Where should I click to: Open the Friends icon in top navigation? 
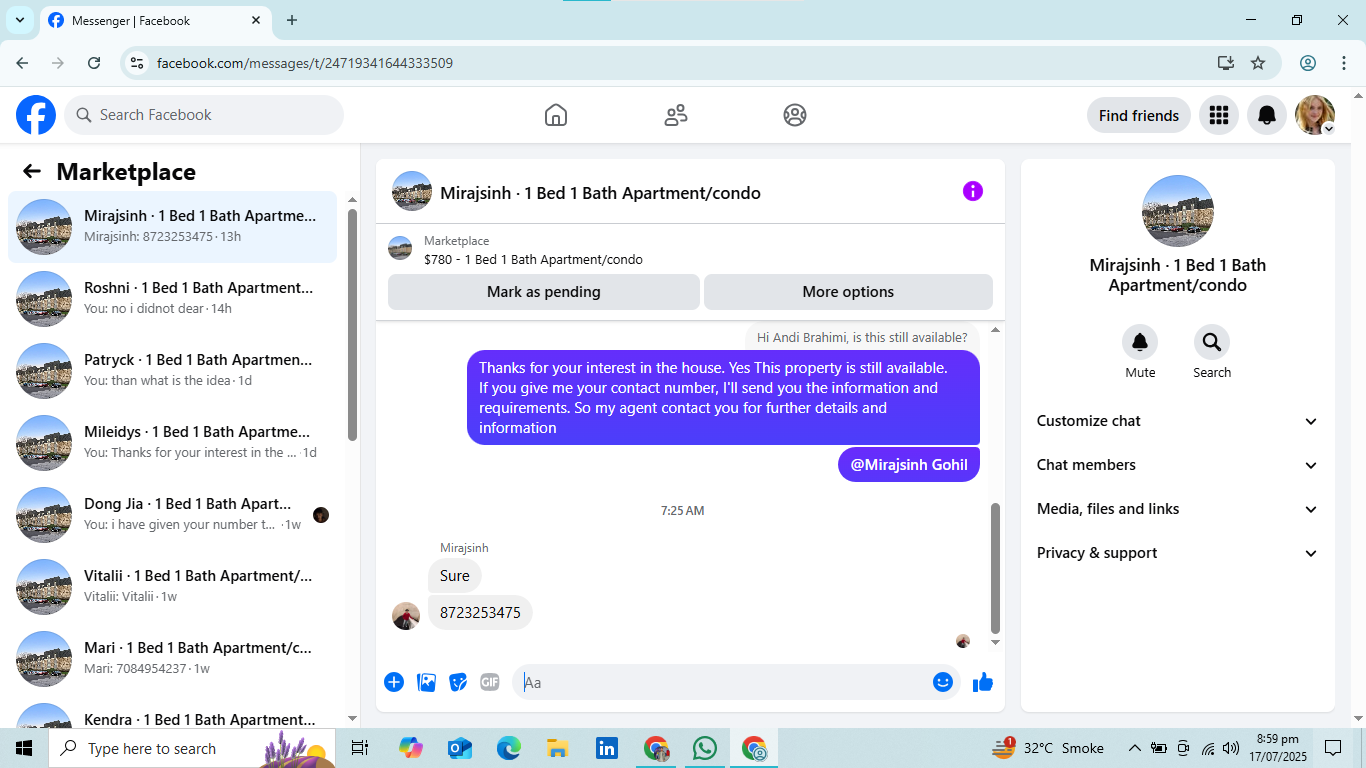click(x=676, y=115)
